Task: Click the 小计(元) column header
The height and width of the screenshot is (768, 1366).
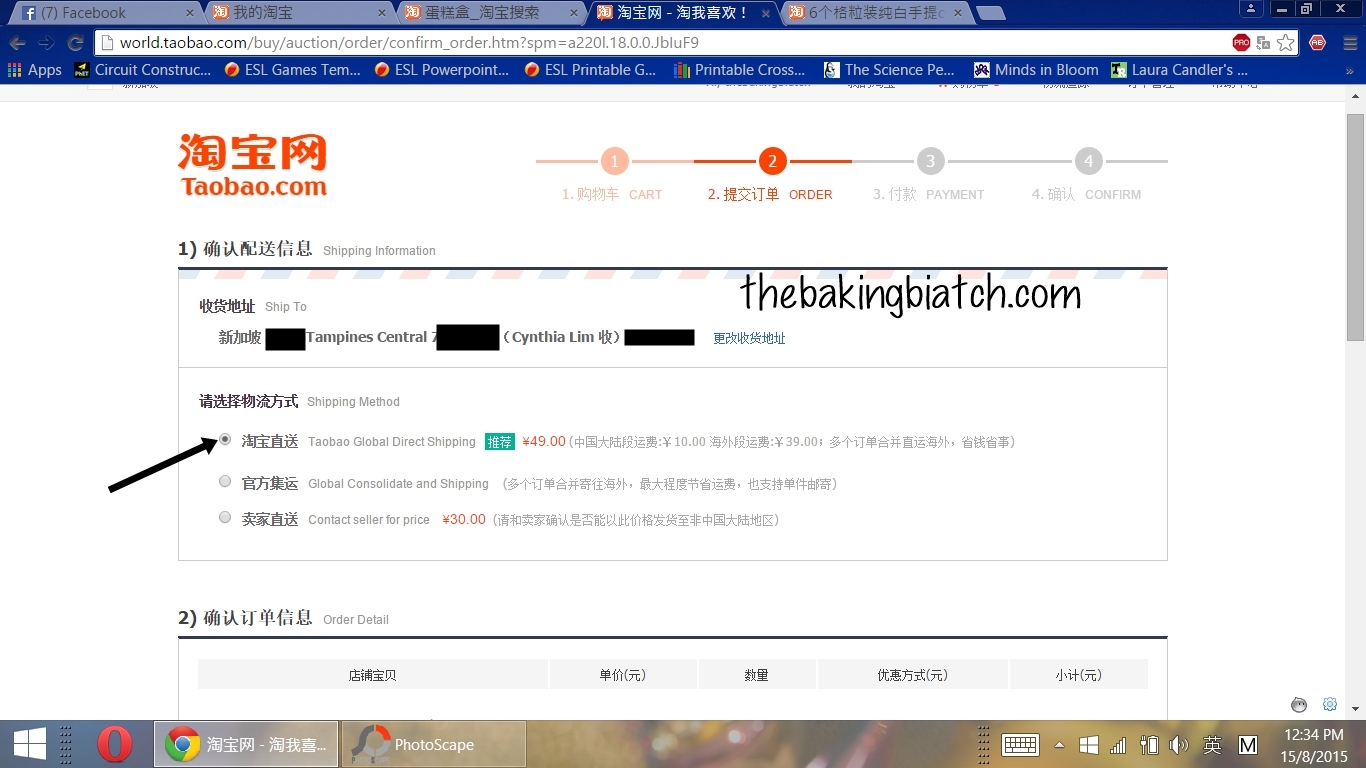Action: tap(1079, 675)
